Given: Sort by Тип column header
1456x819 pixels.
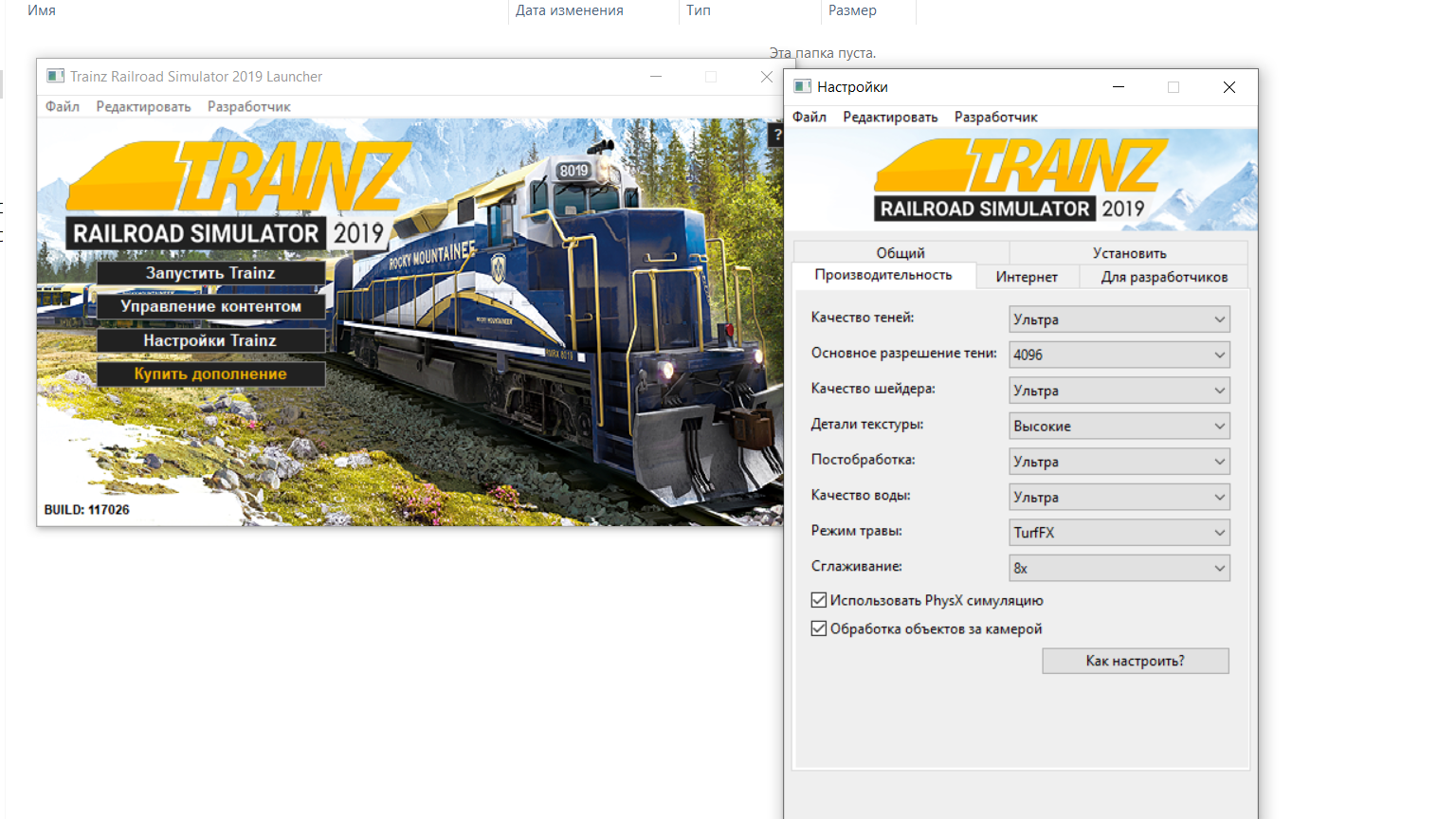Looking at the screenshot, I should pyautogui.click(x=699, y=10).
